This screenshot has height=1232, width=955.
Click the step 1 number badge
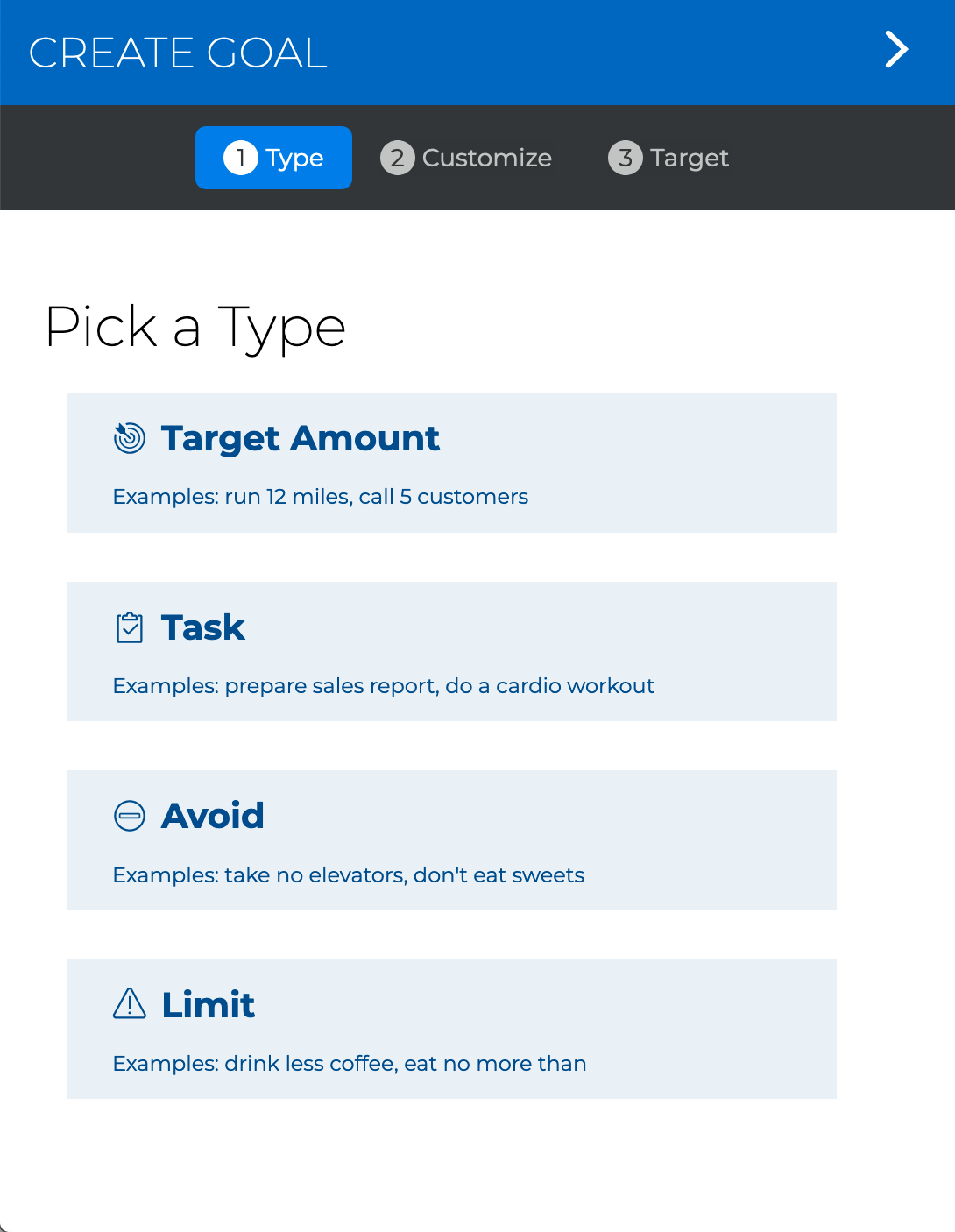coord(241,158)
